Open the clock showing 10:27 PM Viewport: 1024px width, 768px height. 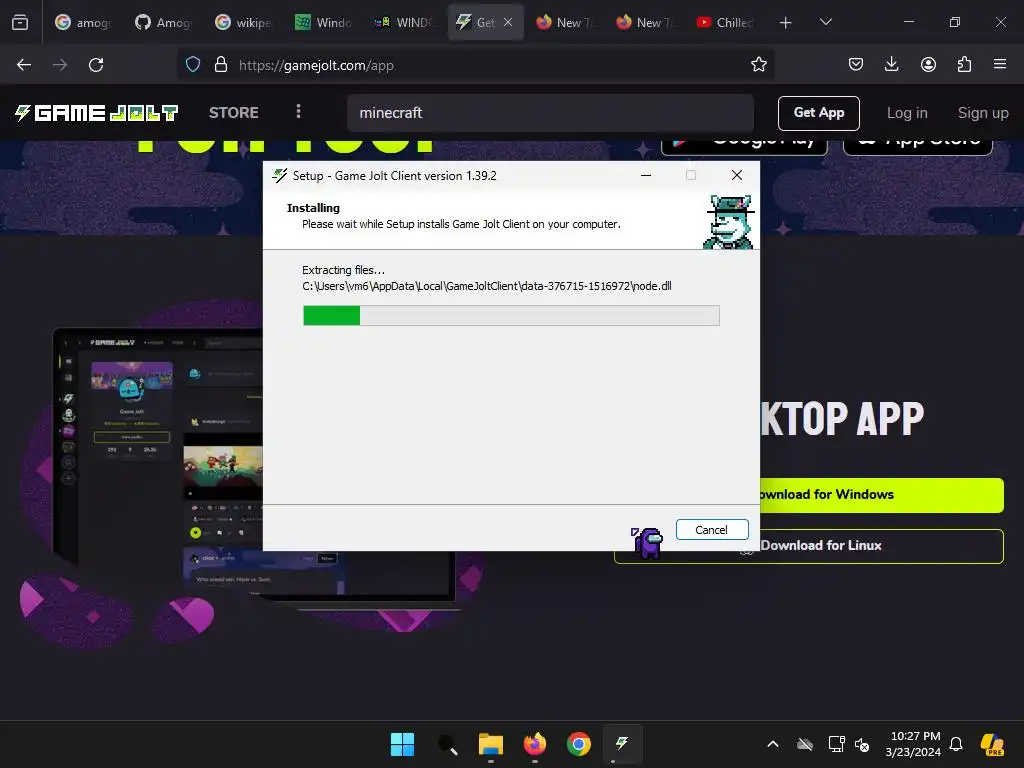pos(914,744)
